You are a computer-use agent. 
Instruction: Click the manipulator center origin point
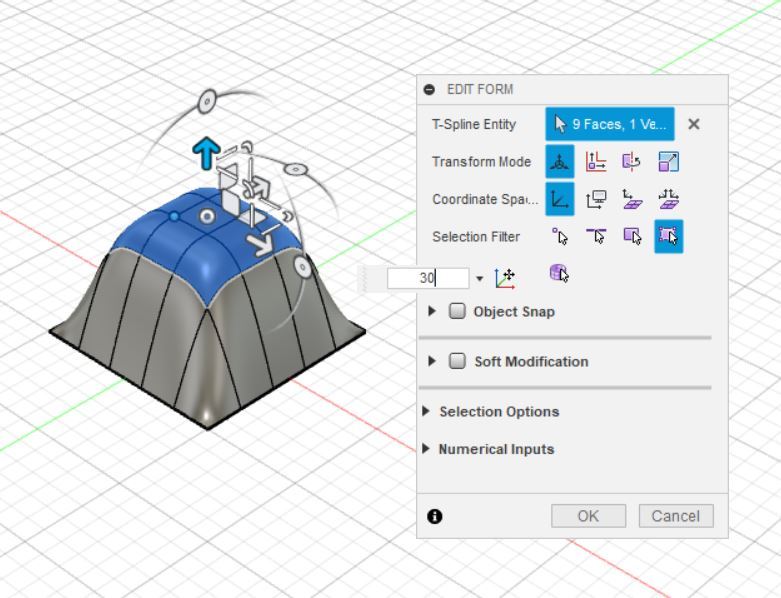pyautogui.click(x=207, y=217)
